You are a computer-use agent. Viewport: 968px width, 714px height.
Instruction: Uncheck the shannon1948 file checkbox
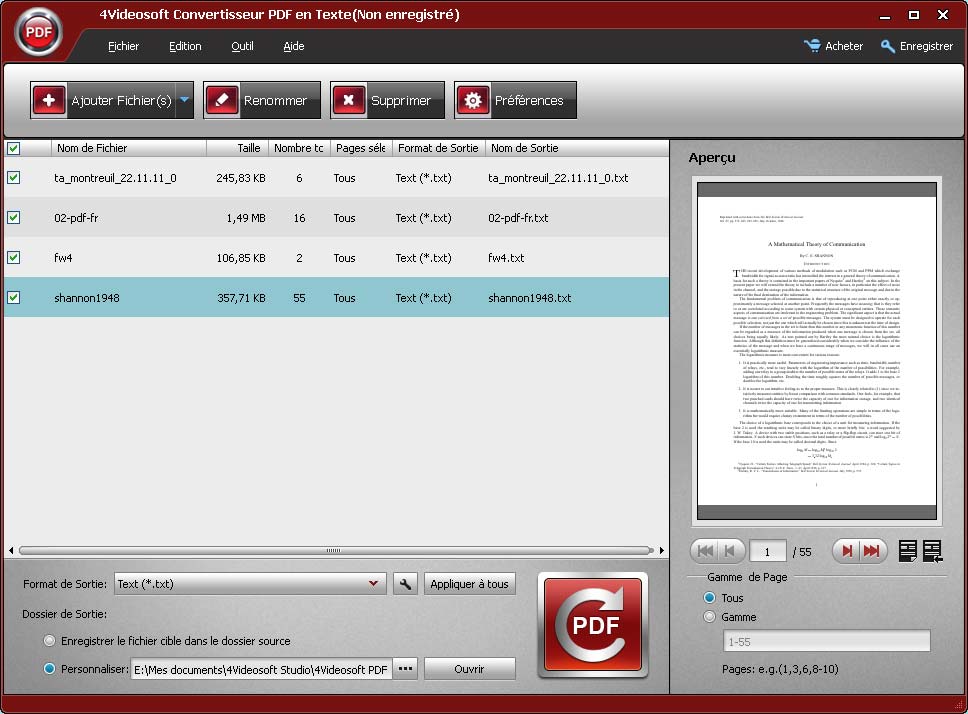[13, 297]
